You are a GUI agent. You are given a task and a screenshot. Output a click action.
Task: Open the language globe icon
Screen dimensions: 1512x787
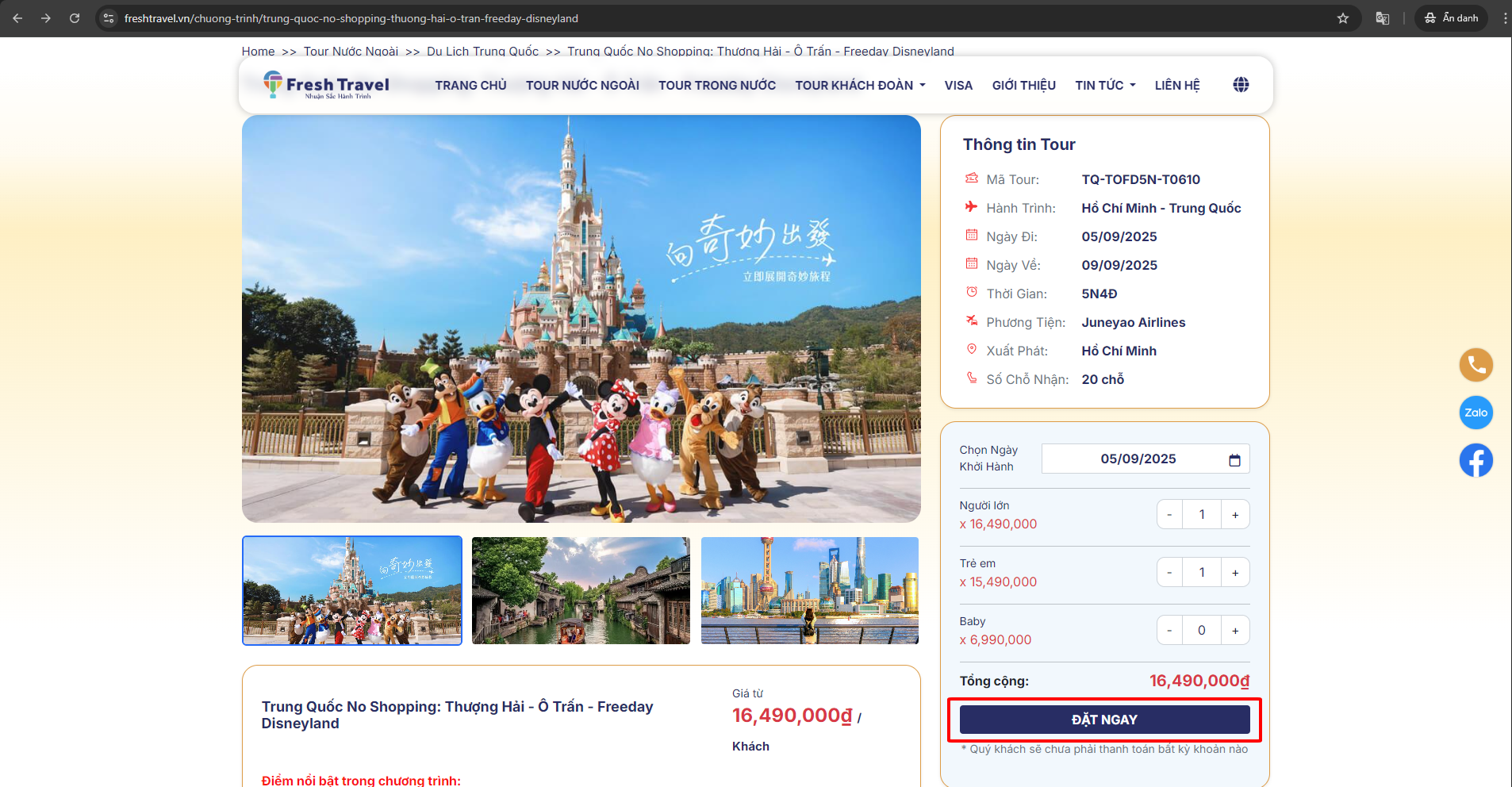pos(1241,85)
